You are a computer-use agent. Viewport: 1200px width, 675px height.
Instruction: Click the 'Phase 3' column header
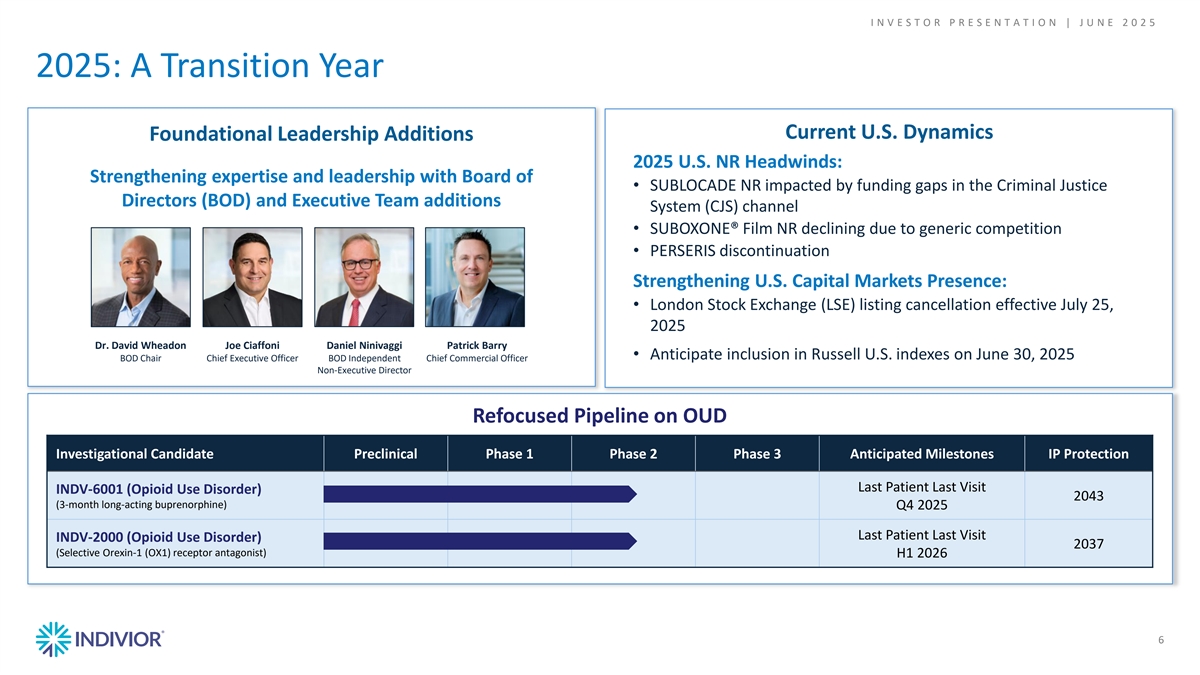point(757,454)
